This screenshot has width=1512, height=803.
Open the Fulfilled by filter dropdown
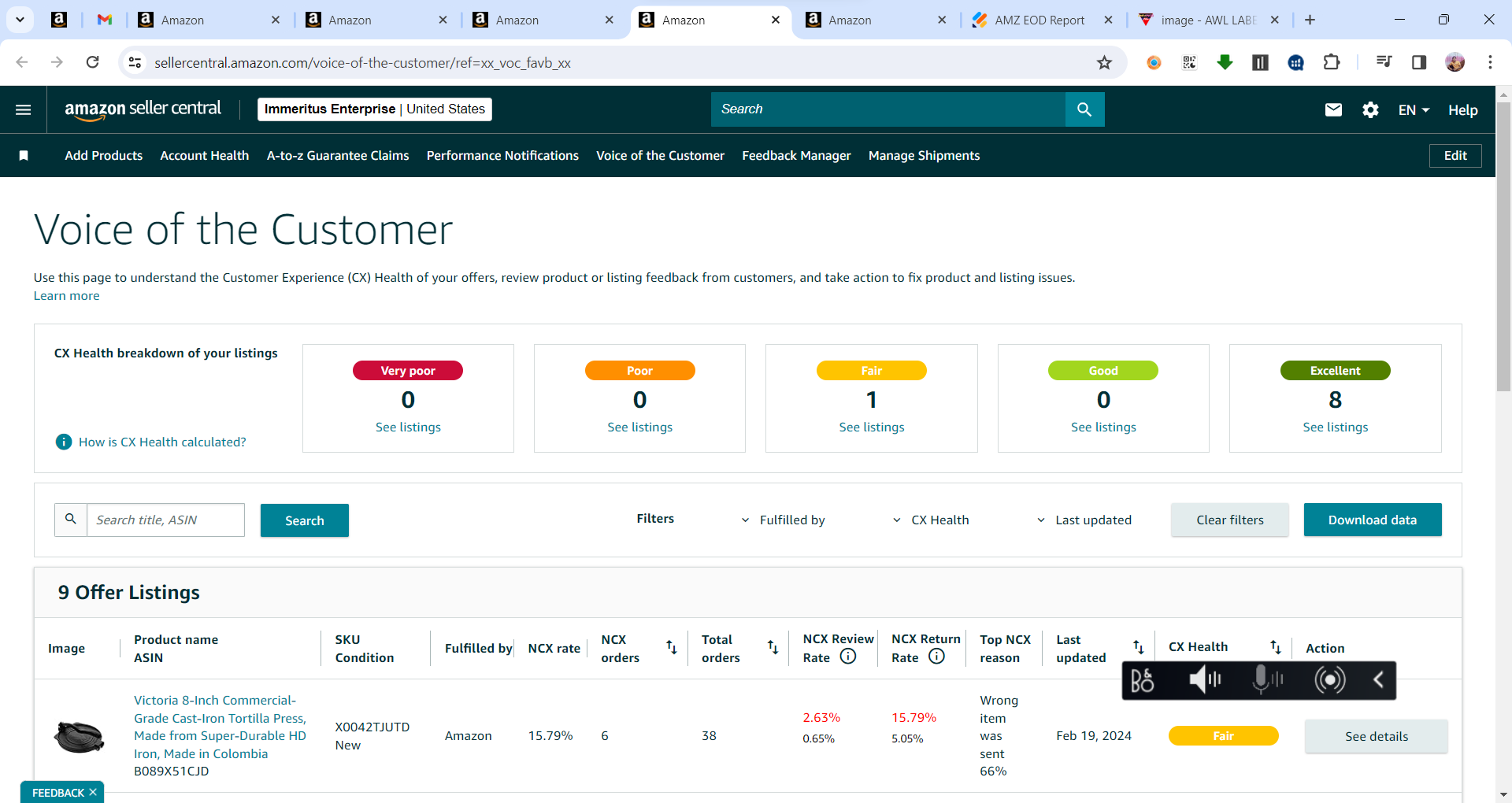[x=784, y=520]
